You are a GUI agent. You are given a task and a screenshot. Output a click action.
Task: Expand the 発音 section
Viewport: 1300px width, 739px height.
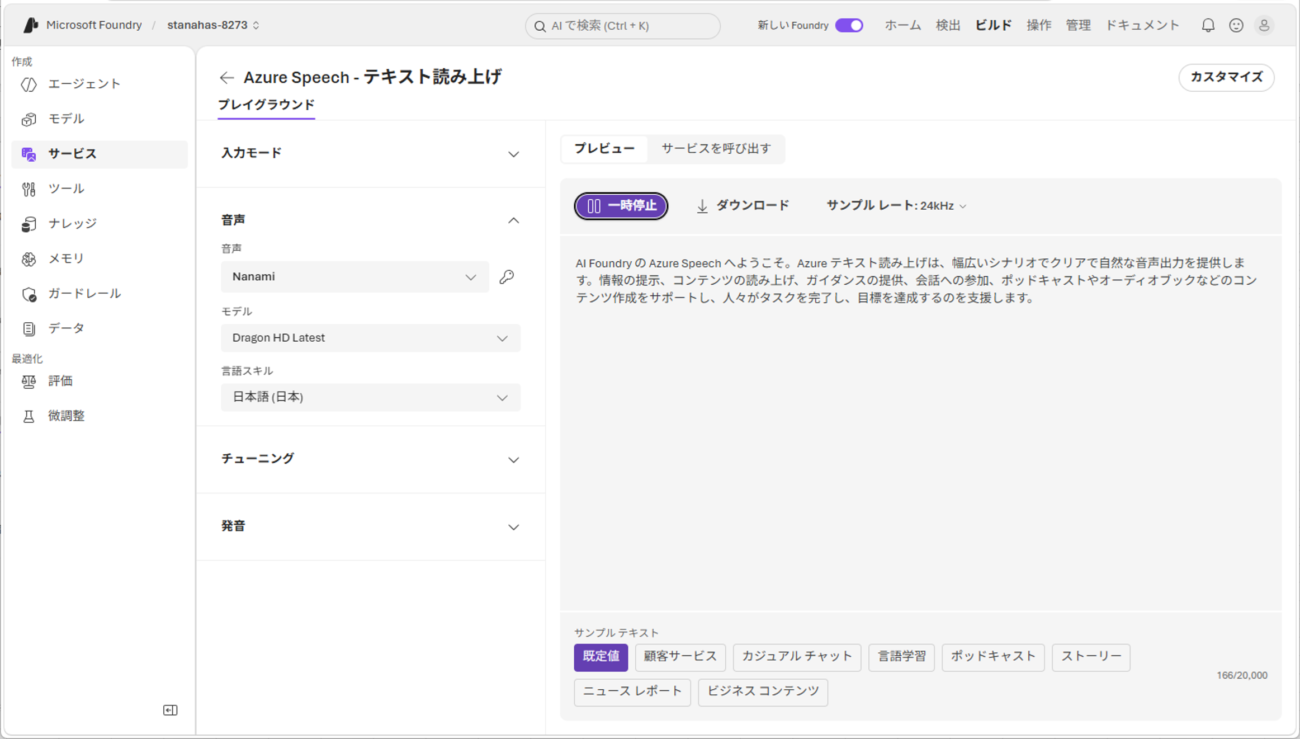coord(370,526)
